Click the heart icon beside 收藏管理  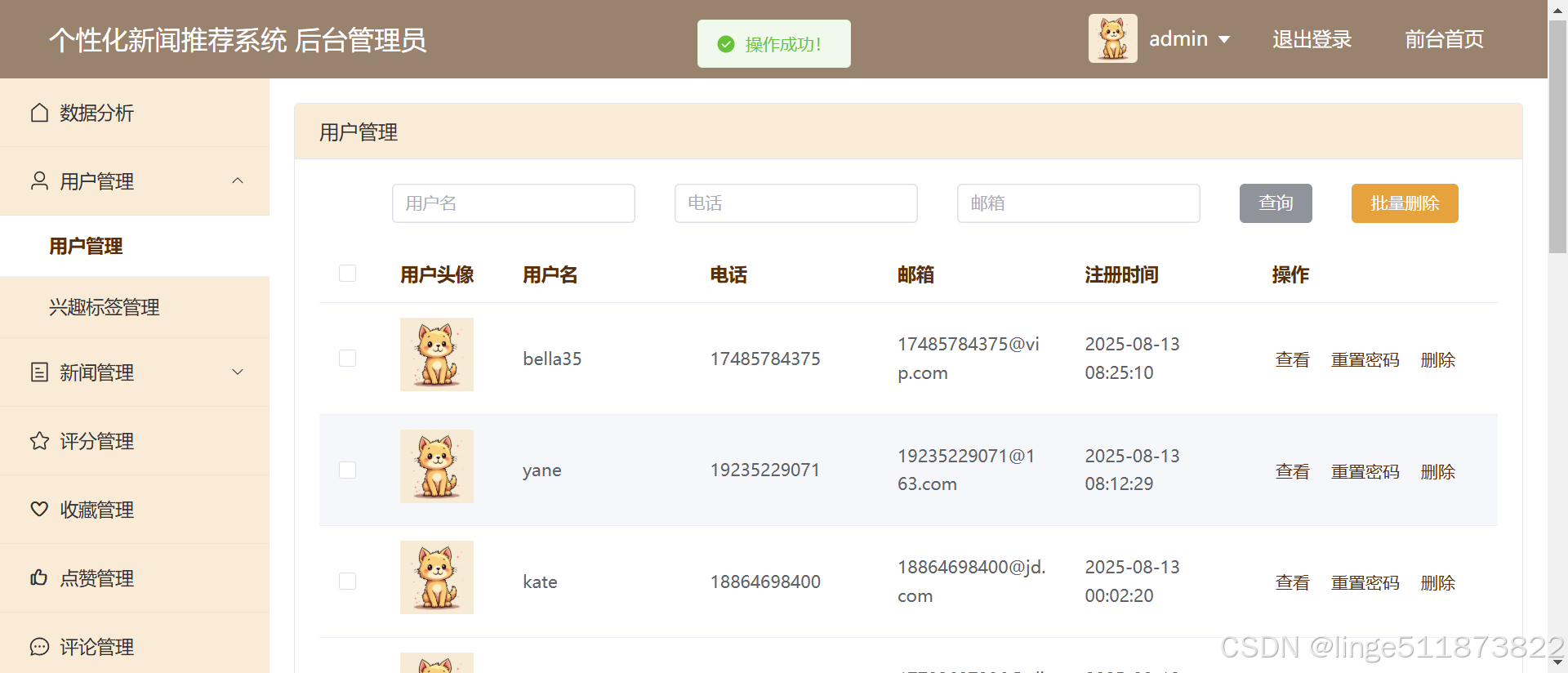click(x=39, y=510)
